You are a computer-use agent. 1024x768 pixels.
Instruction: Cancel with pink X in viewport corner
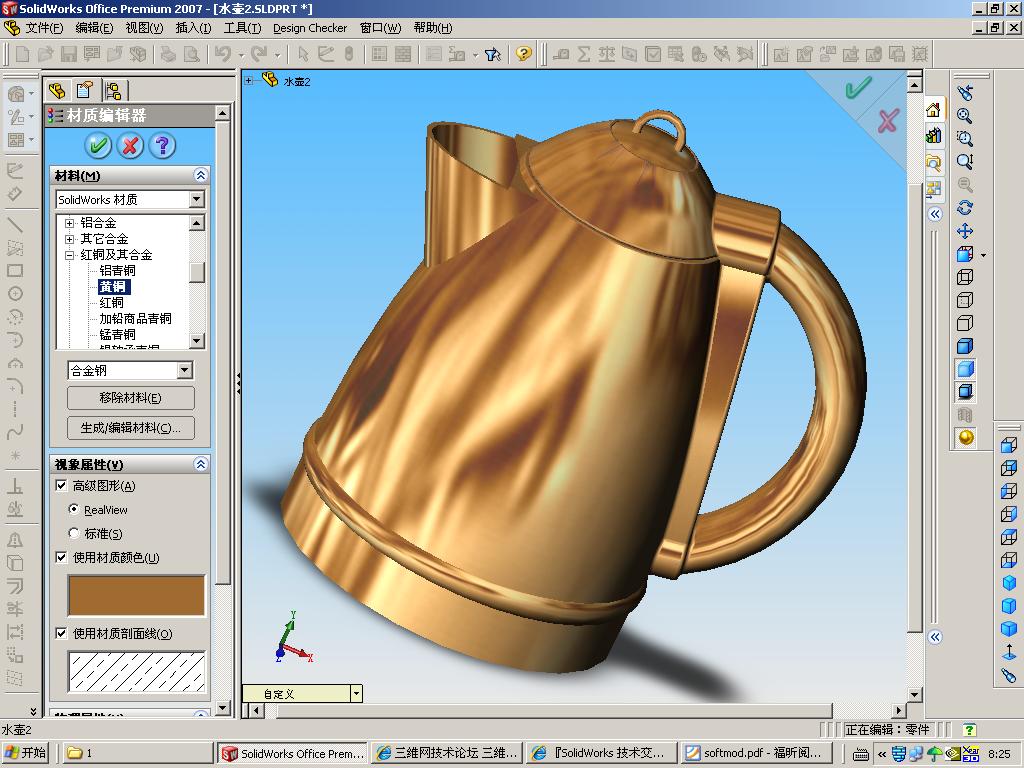point(888,121)
